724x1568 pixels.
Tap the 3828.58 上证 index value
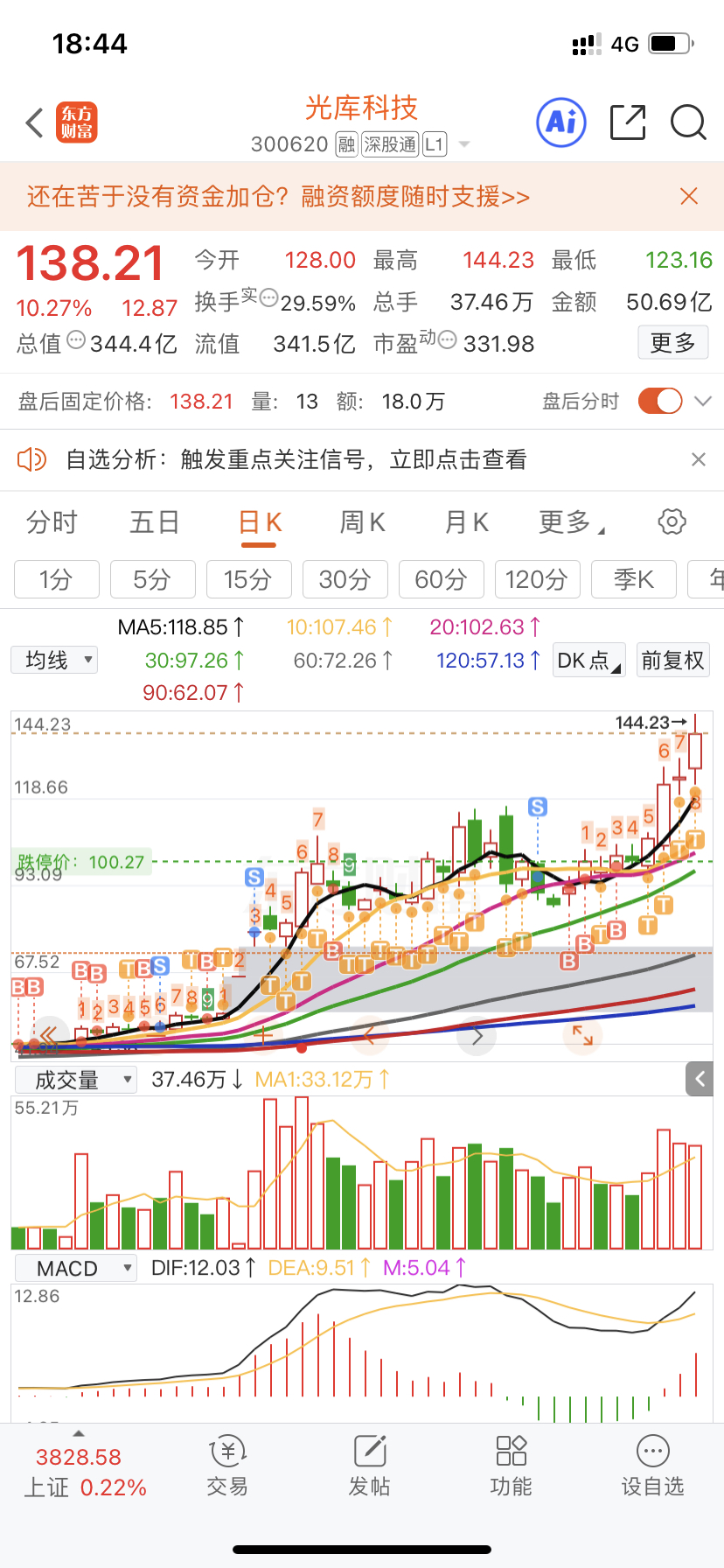79,1457
